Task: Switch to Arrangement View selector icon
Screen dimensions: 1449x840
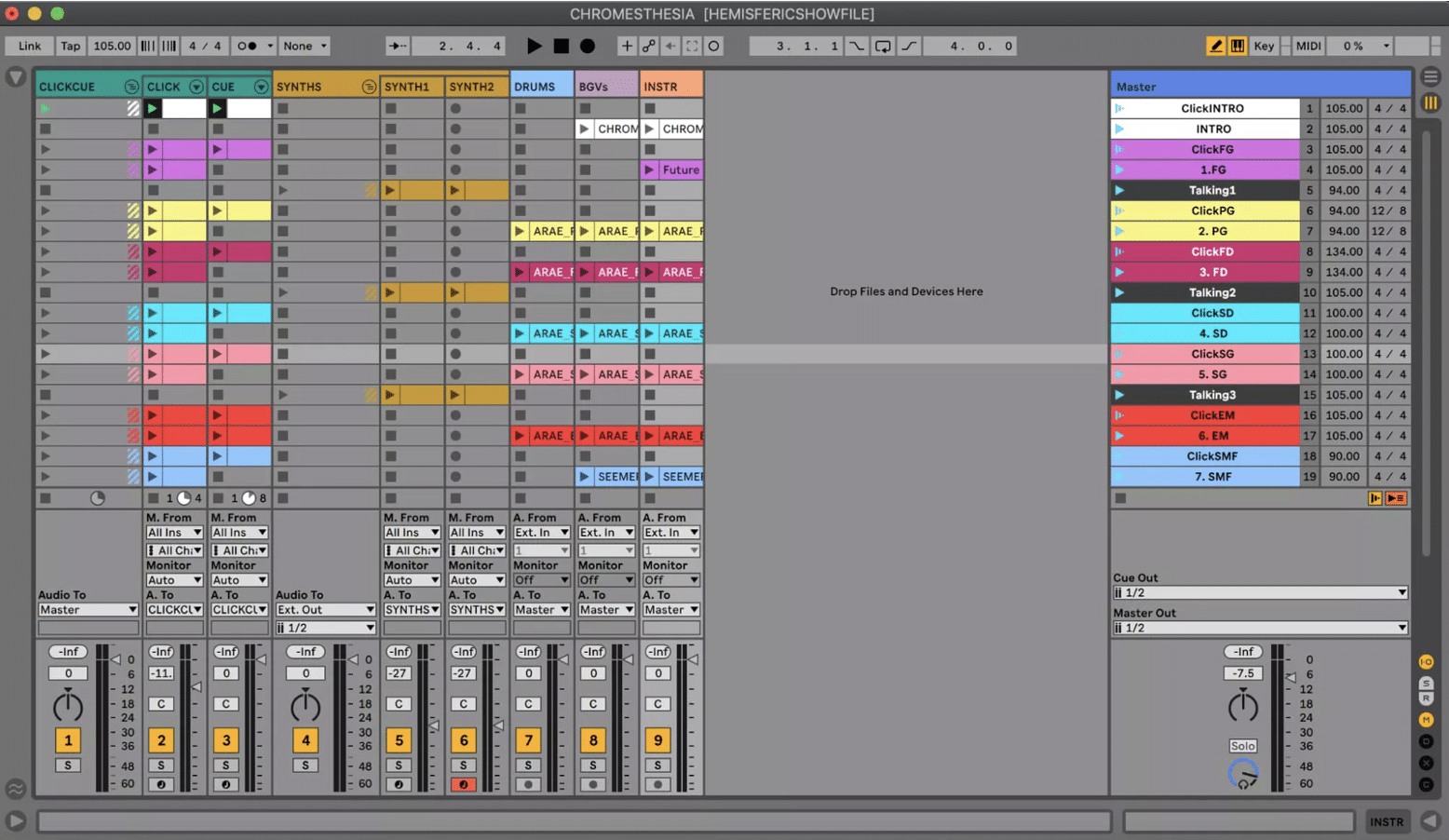Action: click(1431, 77)
